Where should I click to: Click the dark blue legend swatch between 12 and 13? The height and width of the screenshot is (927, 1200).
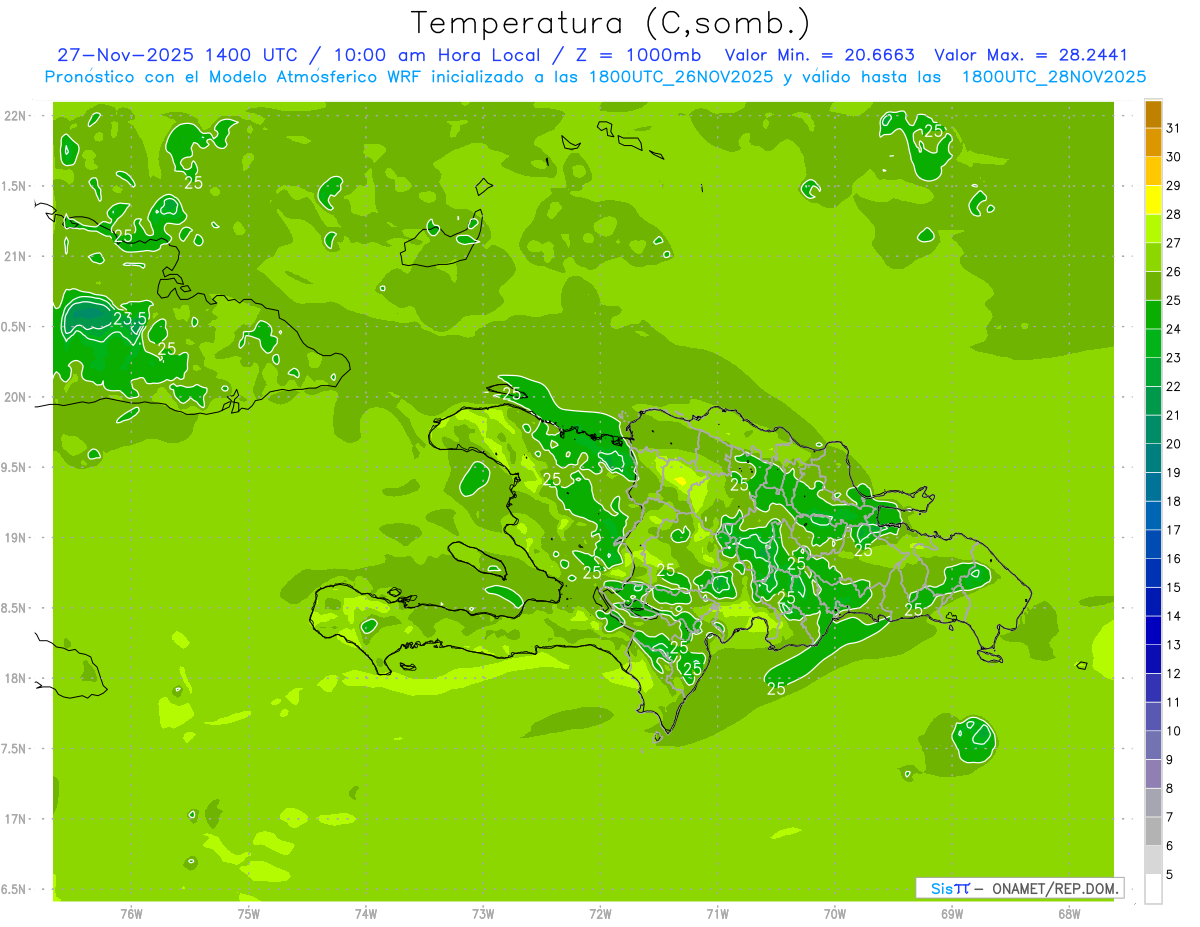[x=1153, y=659]
